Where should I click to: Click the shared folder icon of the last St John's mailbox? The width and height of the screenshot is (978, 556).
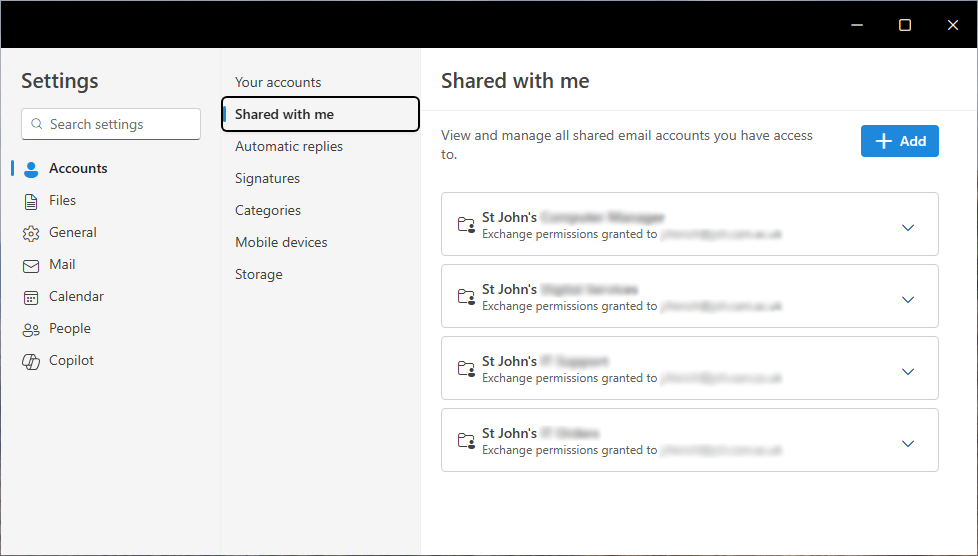pyautogui.click(x=466, y=440)
